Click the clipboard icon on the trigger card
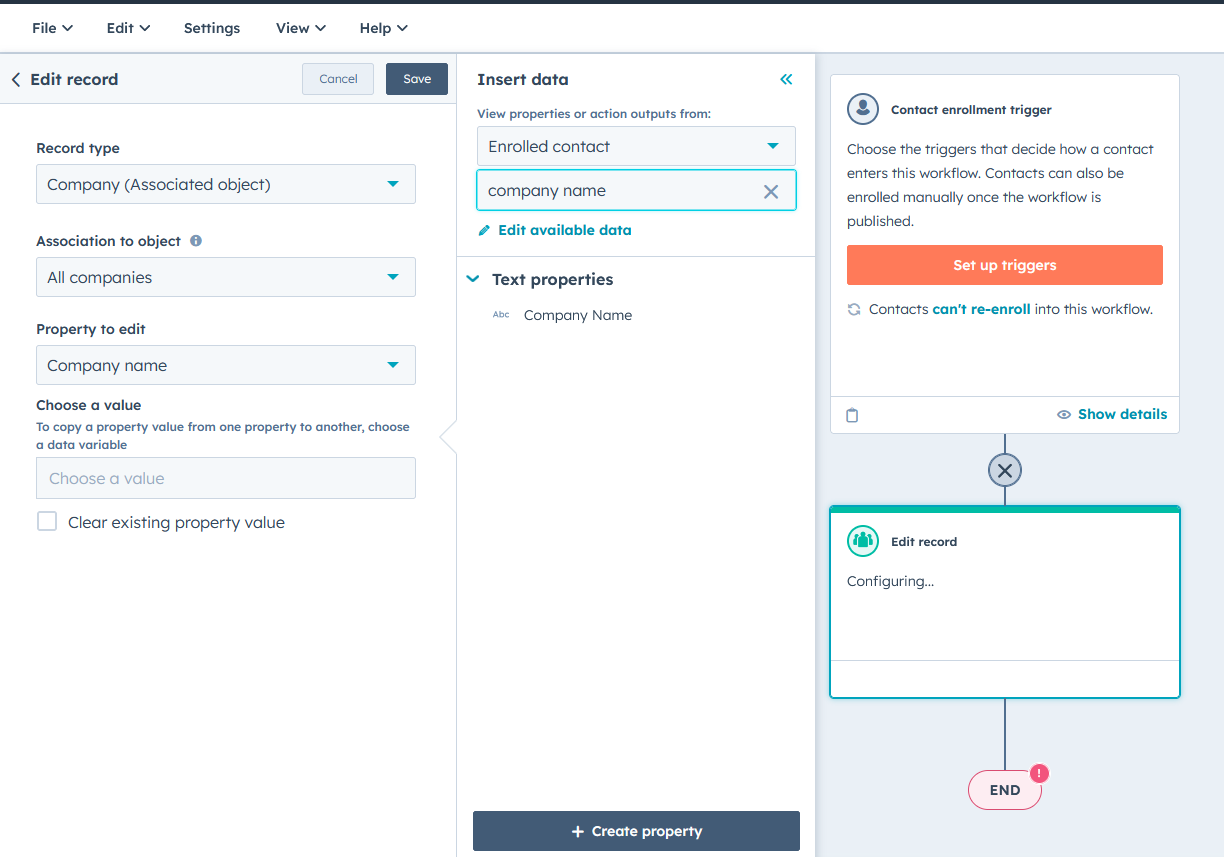Image resolution: width=1224 pixels, height=857 pixels. pyautogui.click(x=852, y=414)
